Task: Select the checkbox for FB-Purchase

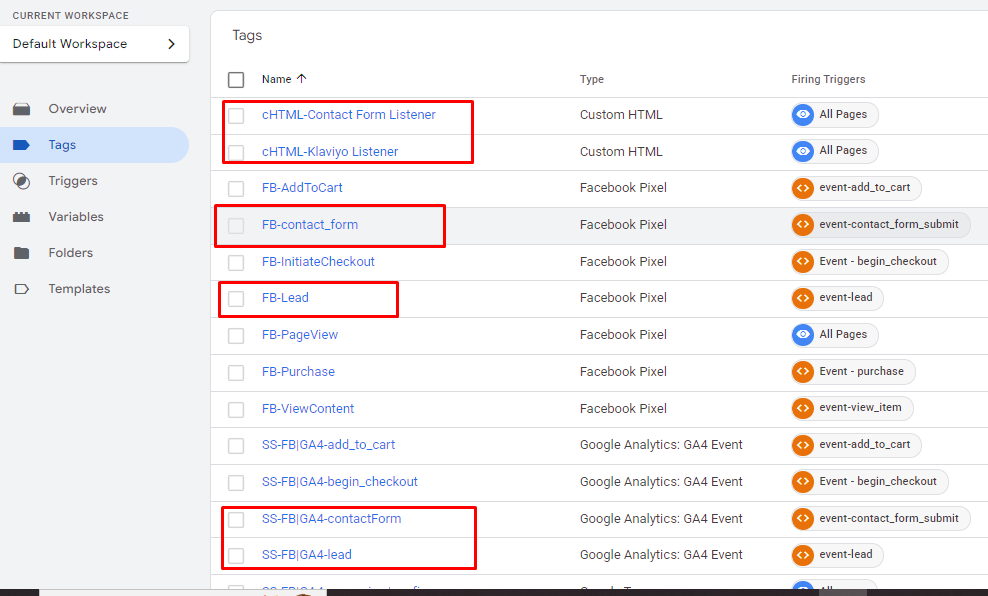Action: pyautogui.click(x=236, y=371)
